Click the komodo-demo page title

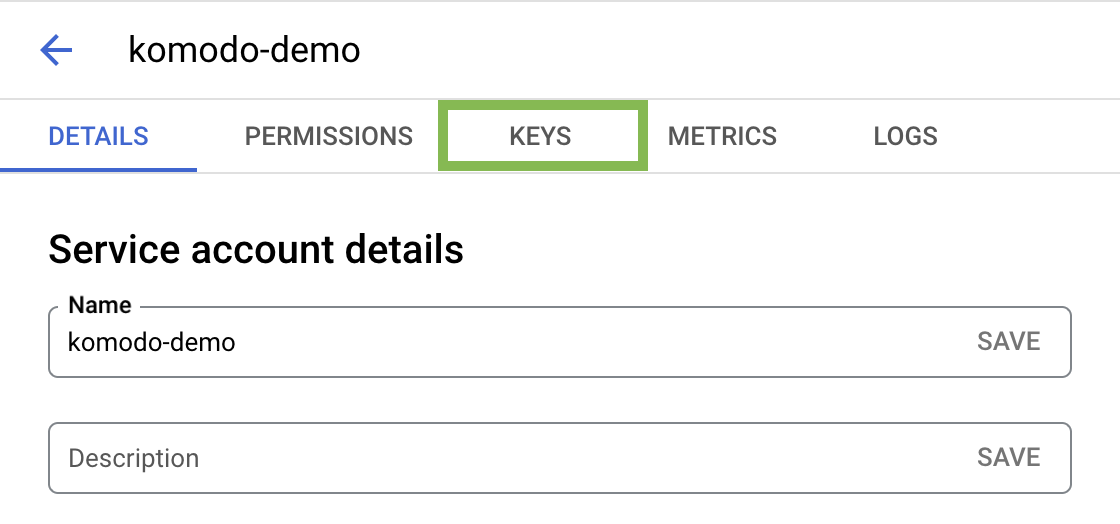click(244, 50)
